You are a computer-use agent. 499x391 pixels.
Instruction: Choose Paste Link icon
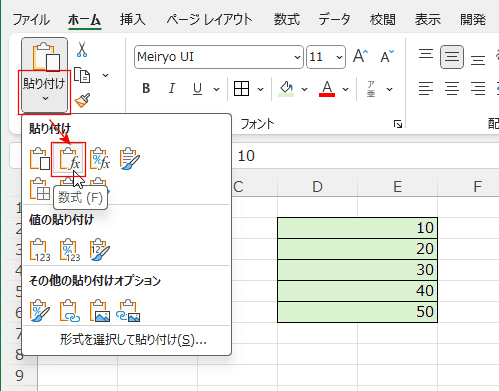tap(70, 311)
